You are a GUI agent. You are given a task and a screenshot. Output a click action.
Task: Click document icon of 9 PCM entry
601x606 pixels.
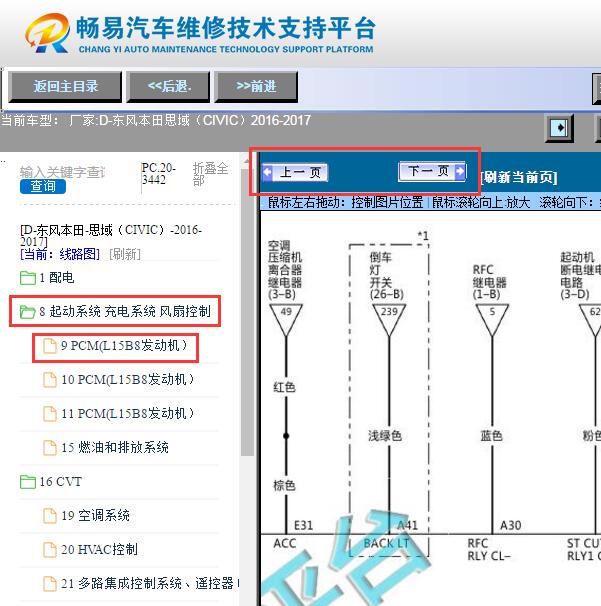pos(49,346)
